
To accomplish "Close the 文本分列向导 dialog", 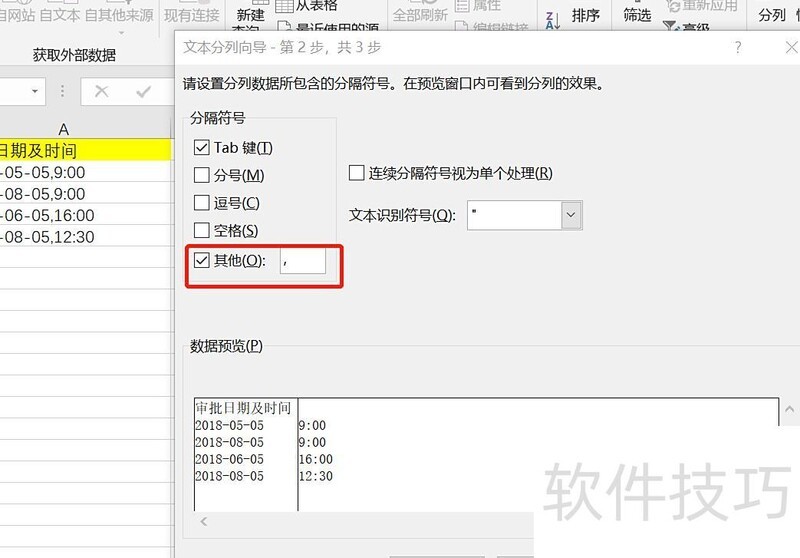I will click(x=791, y=47).
